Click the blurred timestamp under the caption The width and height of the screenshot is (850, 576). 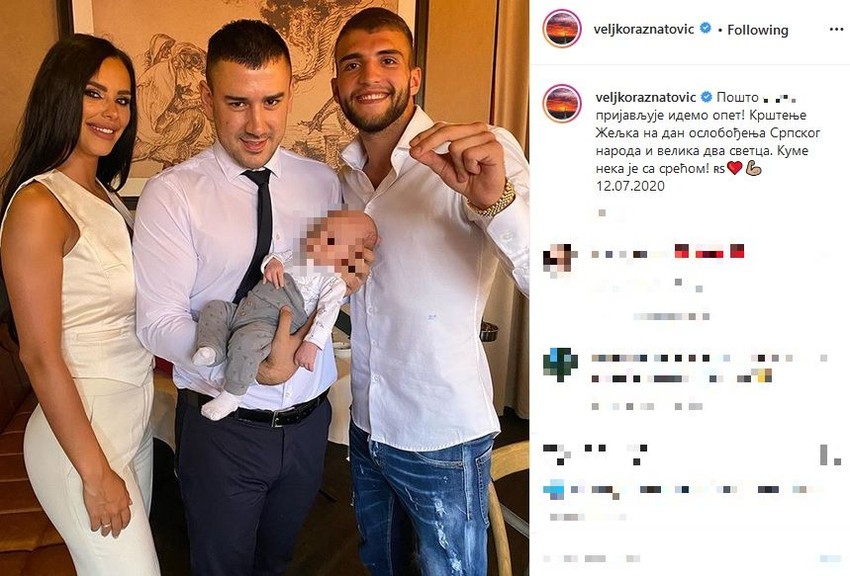tap(602, 213)
